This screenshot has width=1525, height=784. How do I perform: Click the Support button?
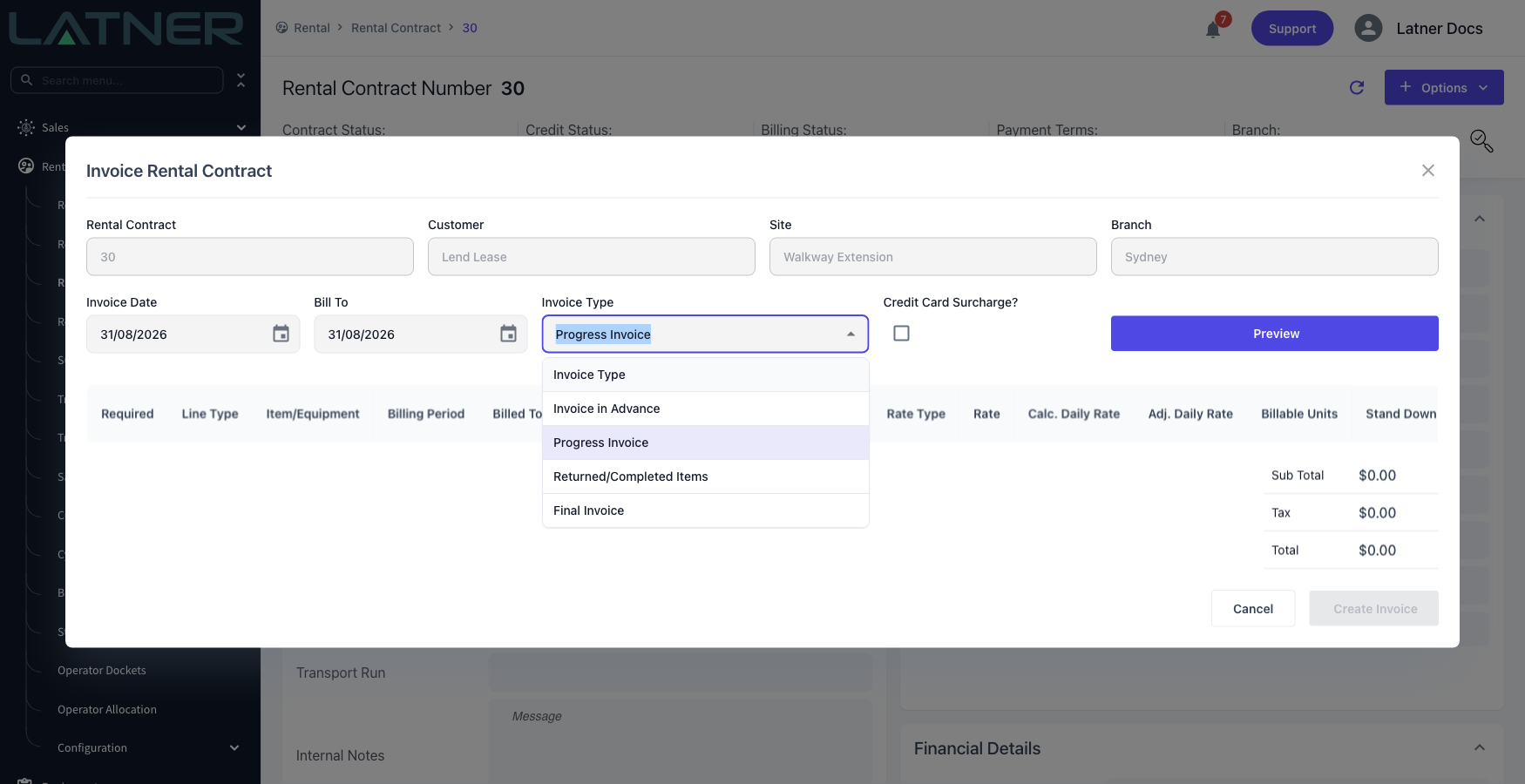pyautogui.click(x=1291, y=28)
